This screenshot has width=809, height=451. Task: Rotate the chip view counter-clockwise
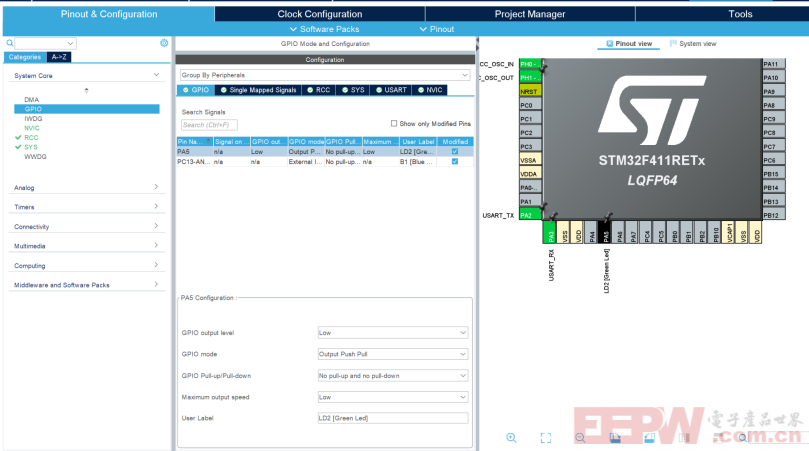650,438
